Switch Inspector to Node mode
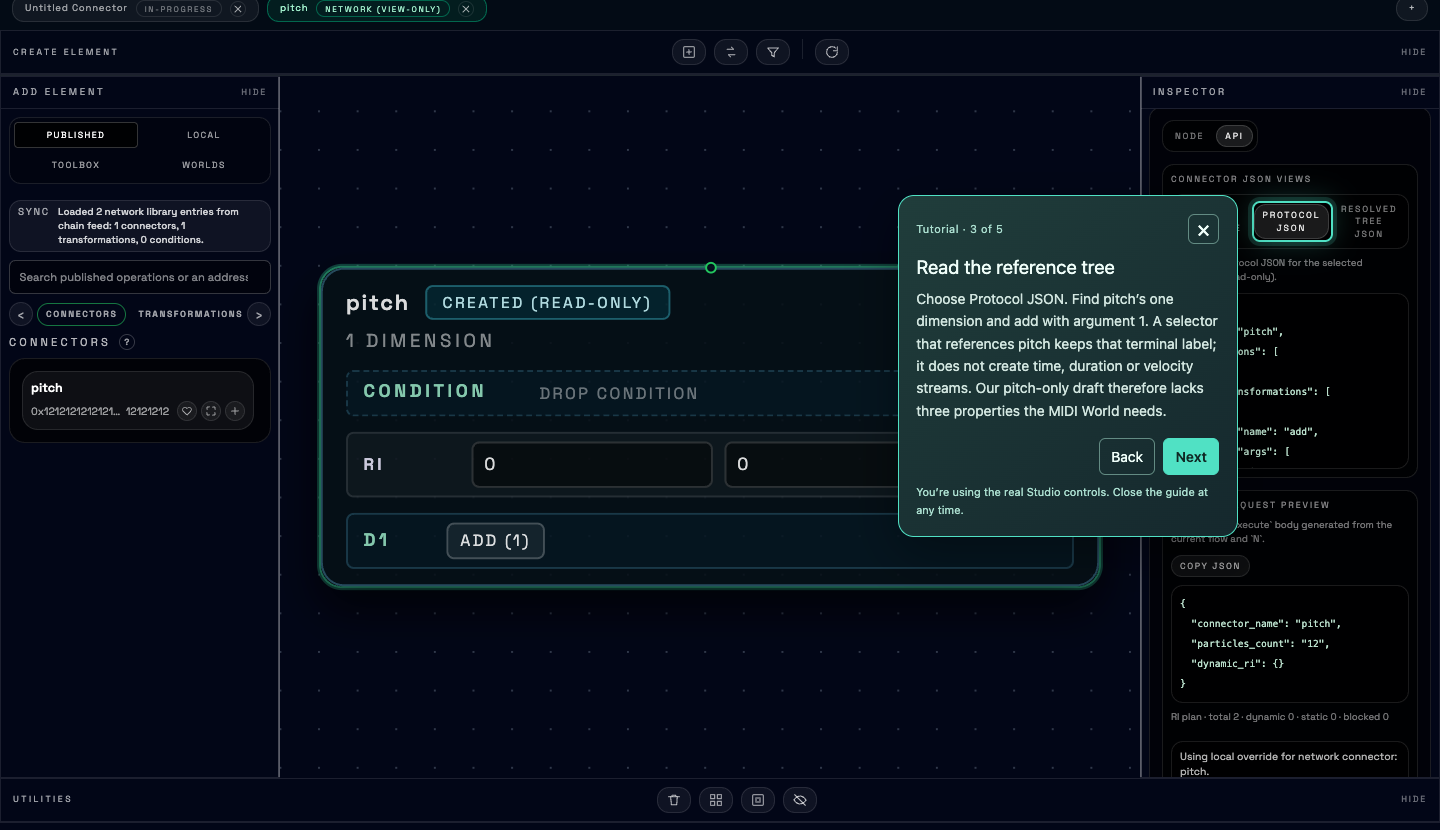The image size is (1440, 830). (x=1189, y=136)
